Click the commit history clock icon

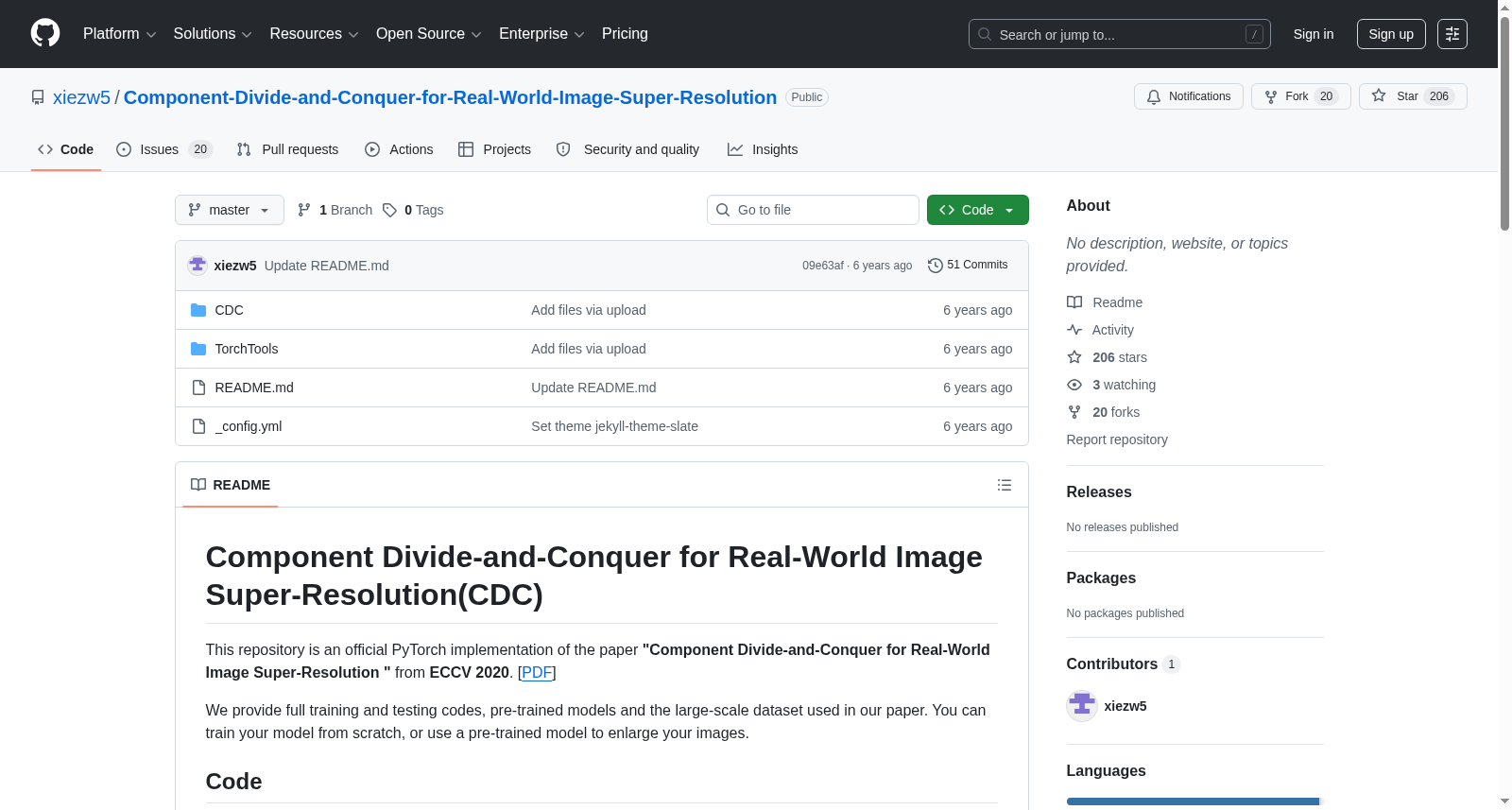point(936,266)
